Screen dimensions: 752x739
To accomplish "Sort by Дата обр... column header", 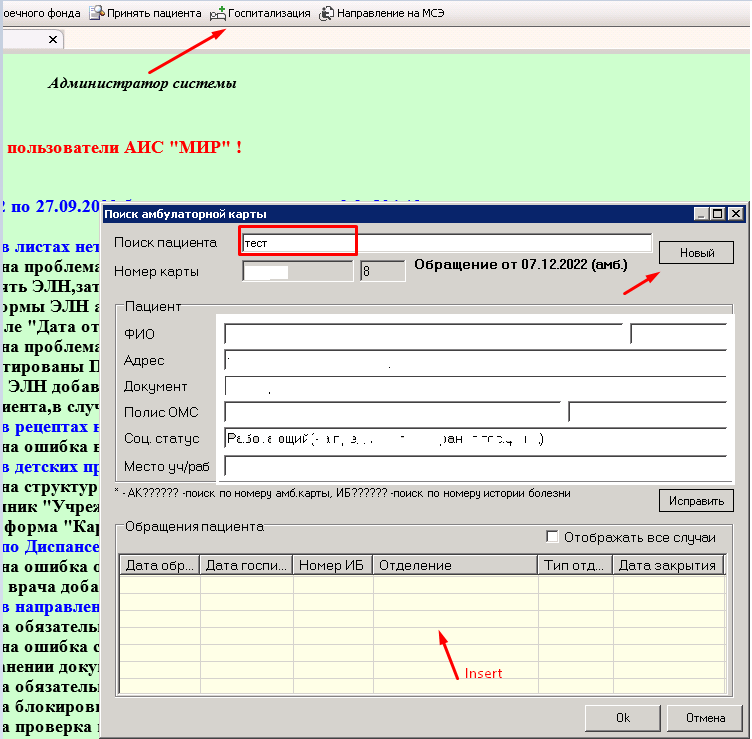I will (x=160, y=565).
